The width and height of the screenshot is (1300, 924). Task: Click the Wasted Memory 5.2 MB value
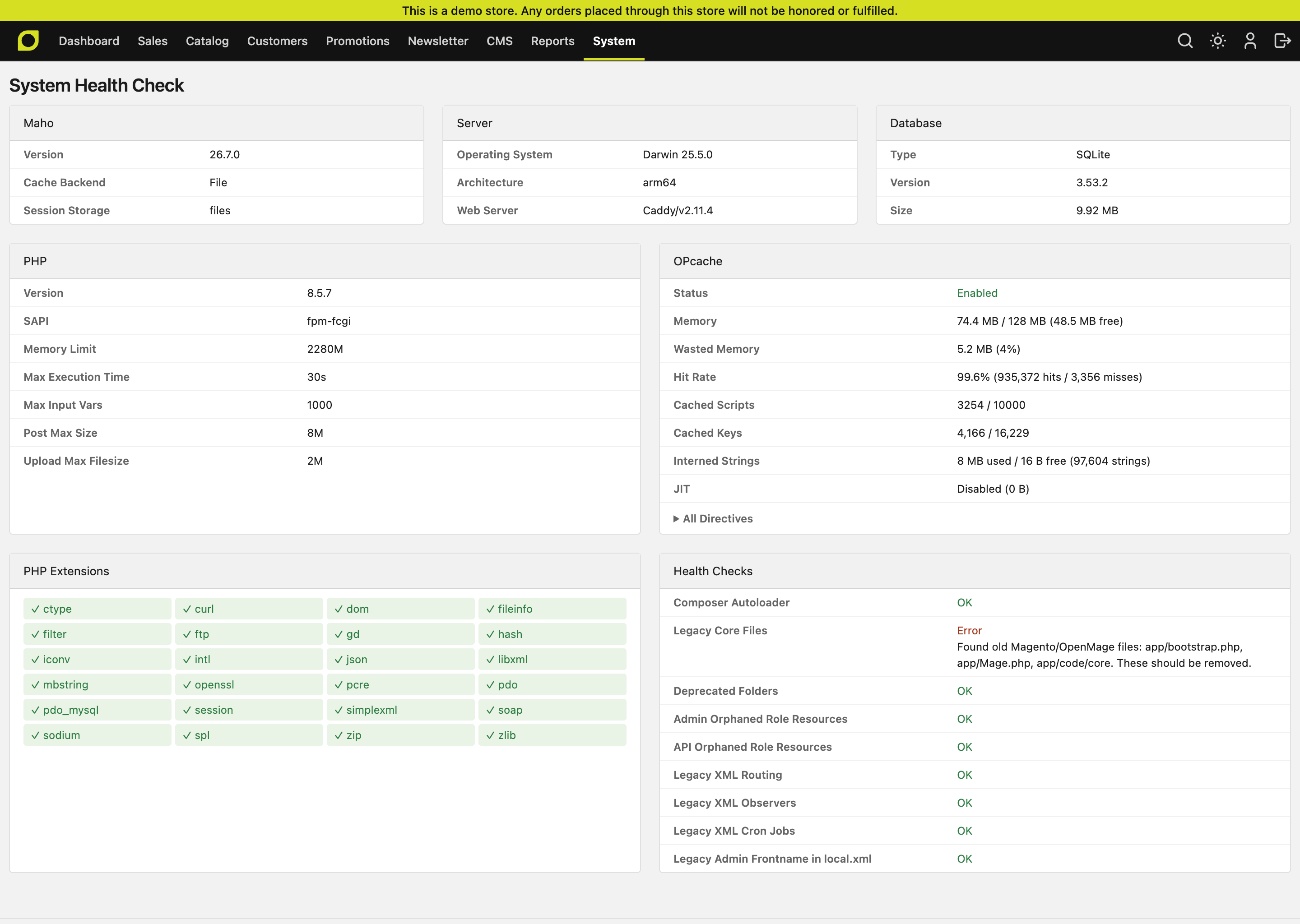pos(988,349)
